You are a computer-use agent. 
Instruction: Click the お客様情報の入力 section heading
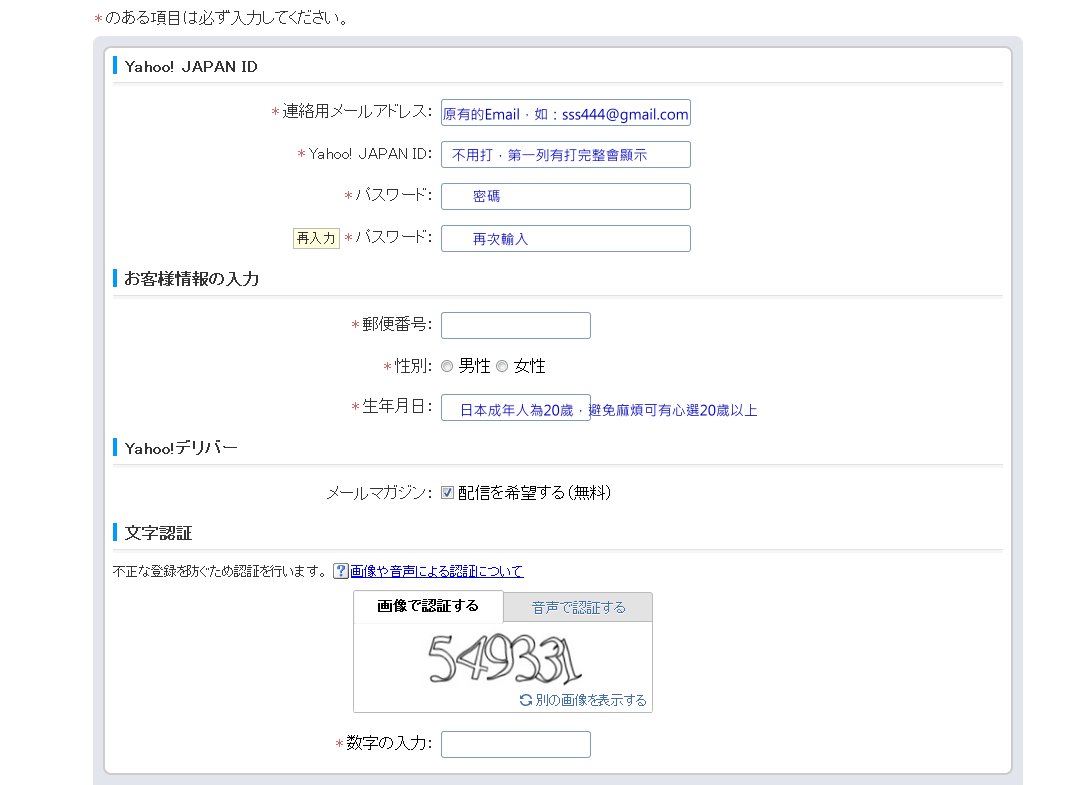pos(191,279)
